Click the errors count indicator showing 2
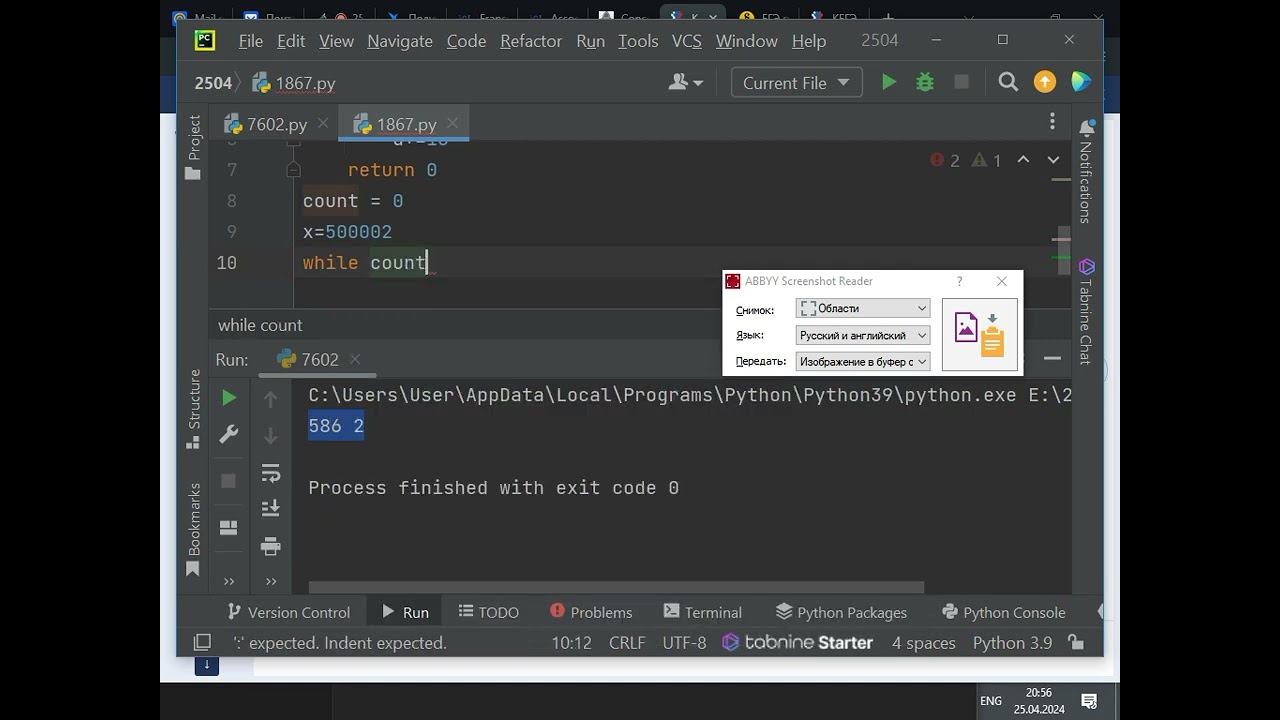Screen dimensions: 1280x720 (945, 160)
